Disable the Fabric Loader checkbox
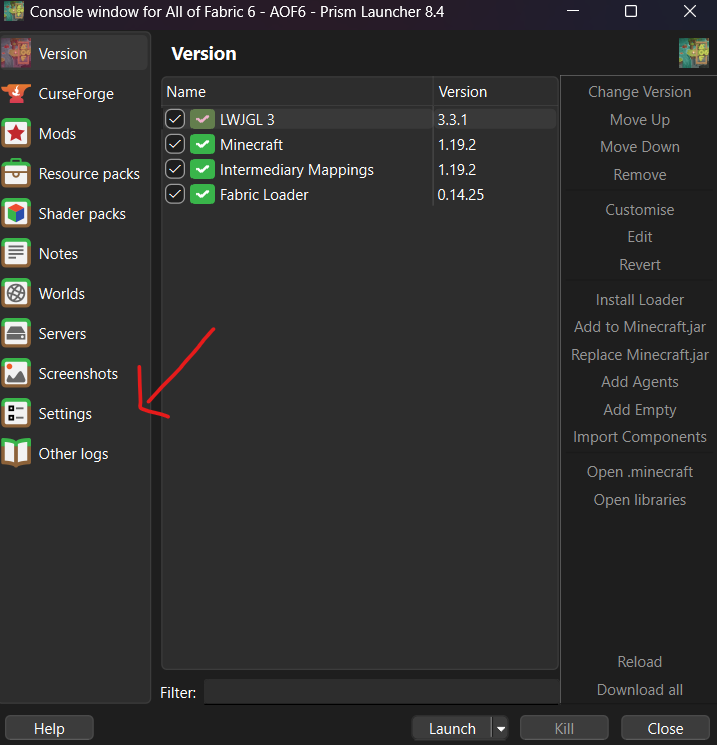Viewport: 717px width, 745px height. tap(175, 194)
